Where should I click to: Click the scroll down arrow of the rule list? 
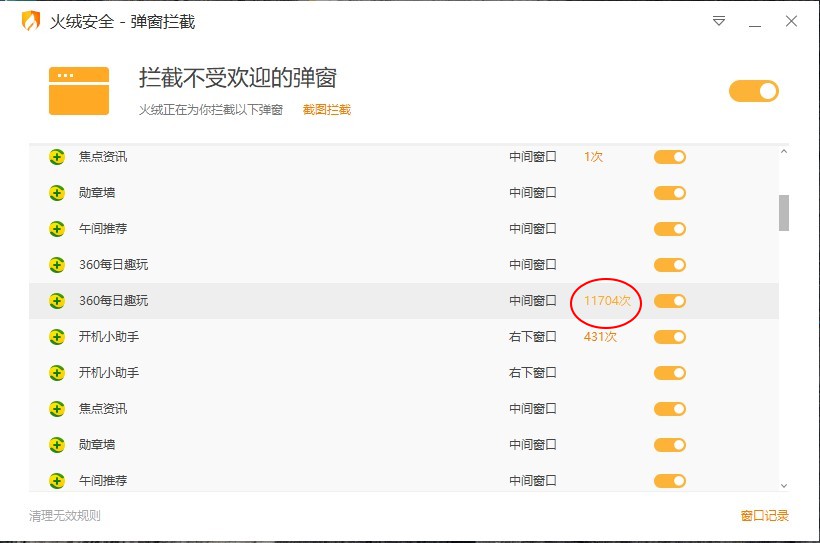(x=783, y=485)
